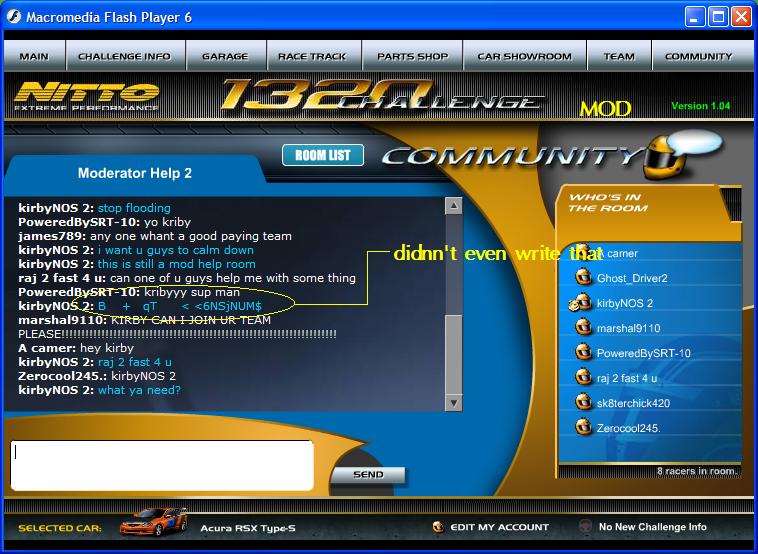Click the ROOM LIST button
Screen dimensions: 758x554
pos(323,155)
